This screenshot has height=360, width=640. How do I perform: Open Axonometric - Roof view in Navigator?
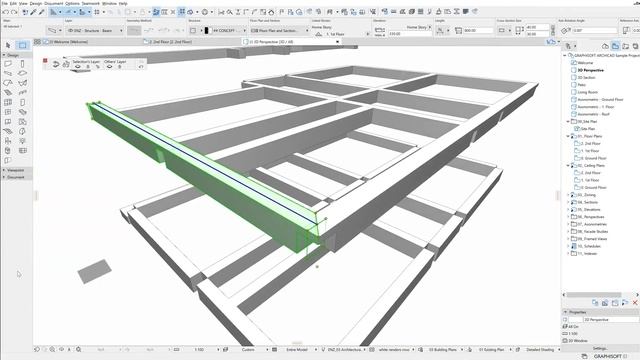[x=593, y=114]
